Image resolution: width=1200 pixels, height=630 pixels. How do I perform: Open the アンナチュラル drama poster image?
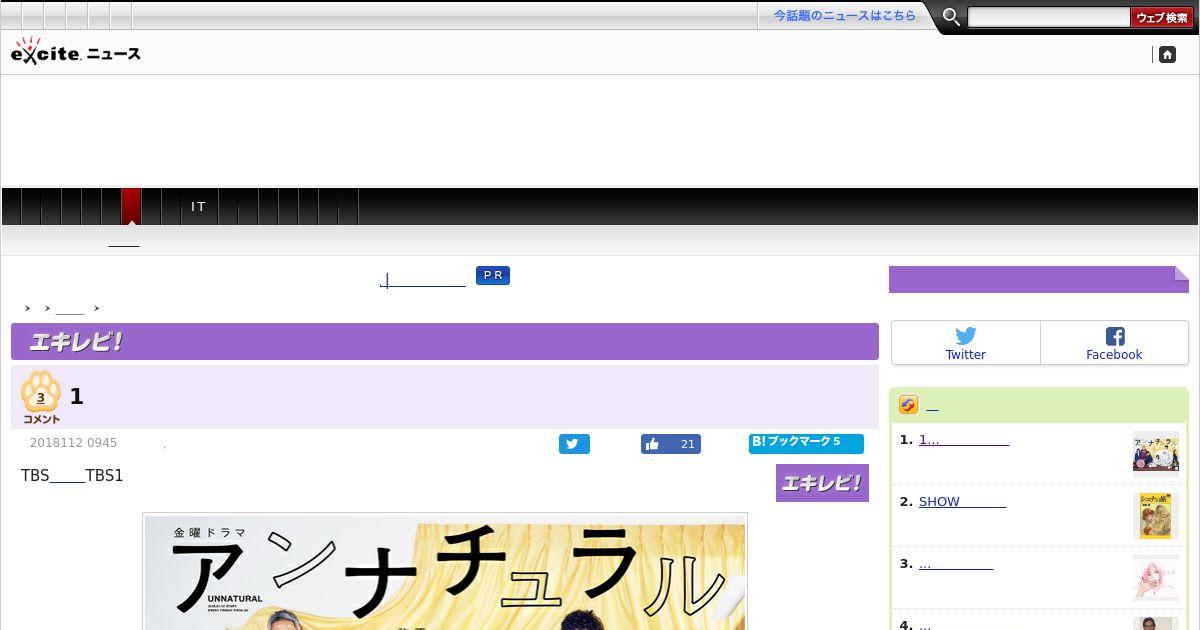[x=445, y=574]
